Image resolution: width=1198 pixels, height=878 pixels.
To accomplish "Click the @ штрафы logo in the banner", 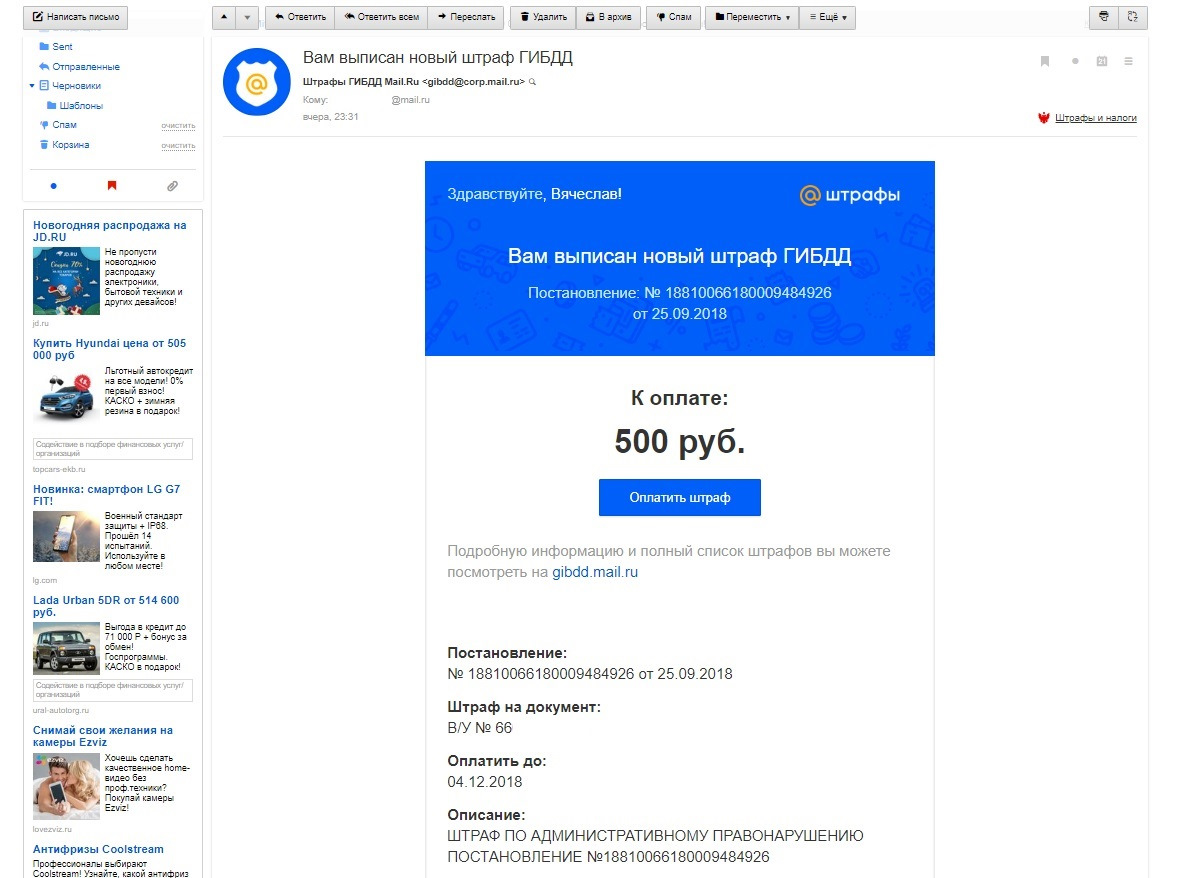I will click(850, 195).
